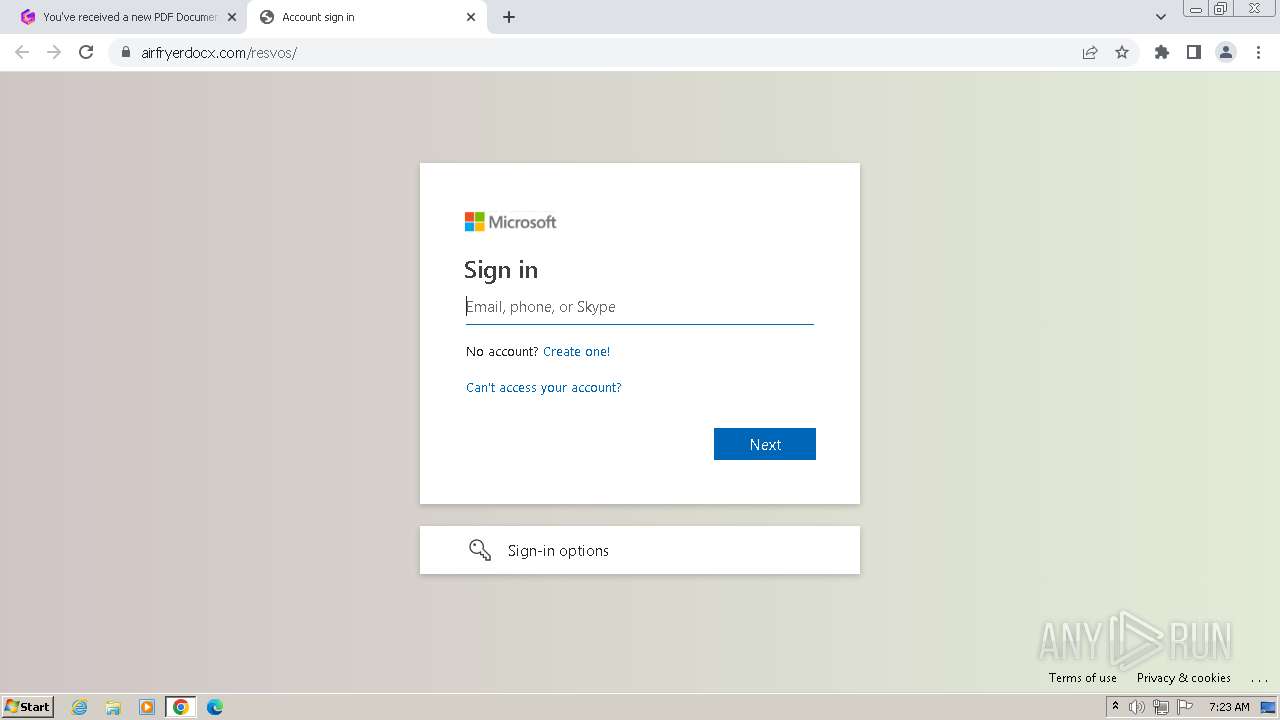This screenshot has height=720, width=1280.
Task: Open Microsoft Edge from taskbar
Action: pos(215,707)
